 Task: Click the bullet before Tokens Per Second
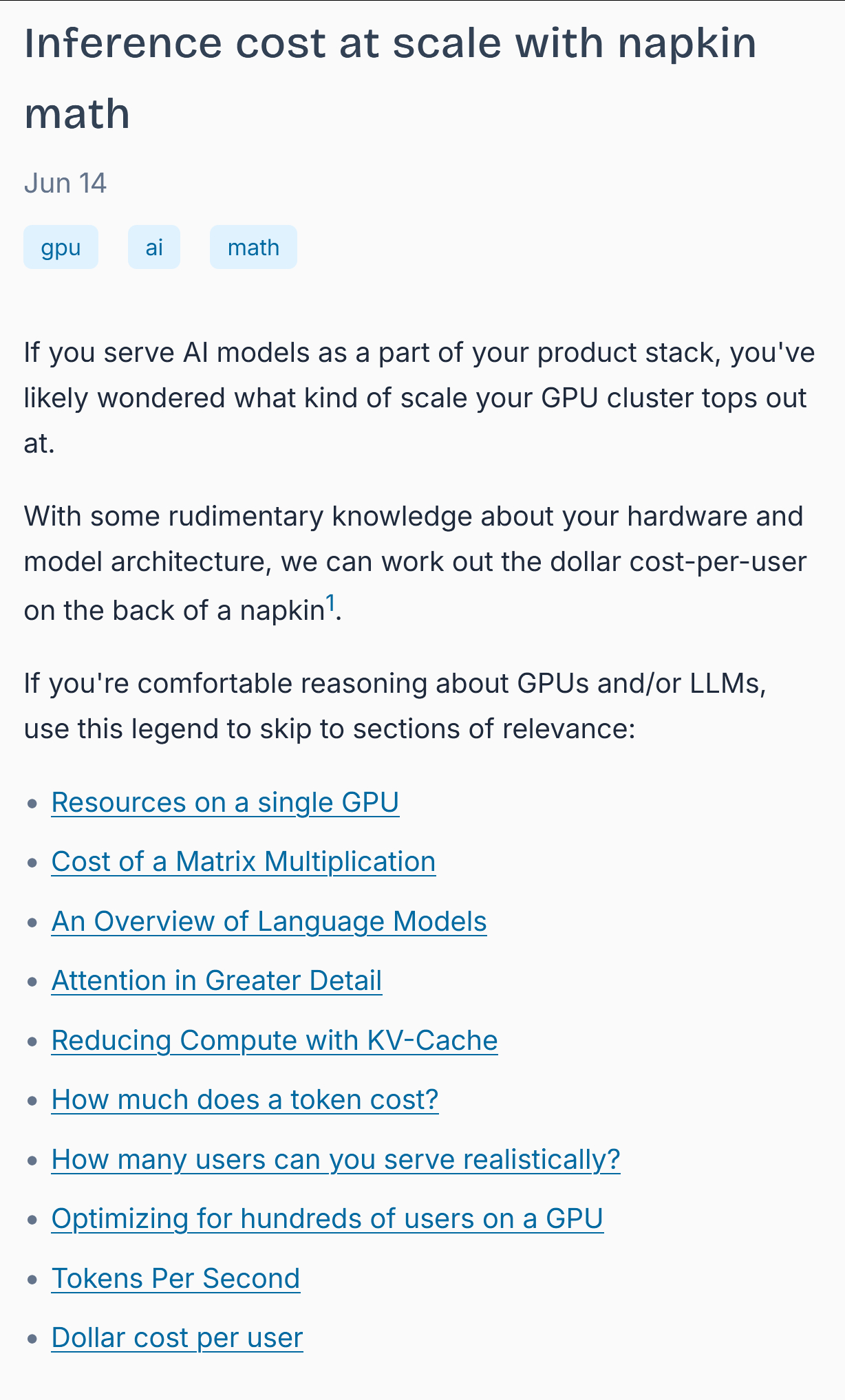[x=32, y=1280]
